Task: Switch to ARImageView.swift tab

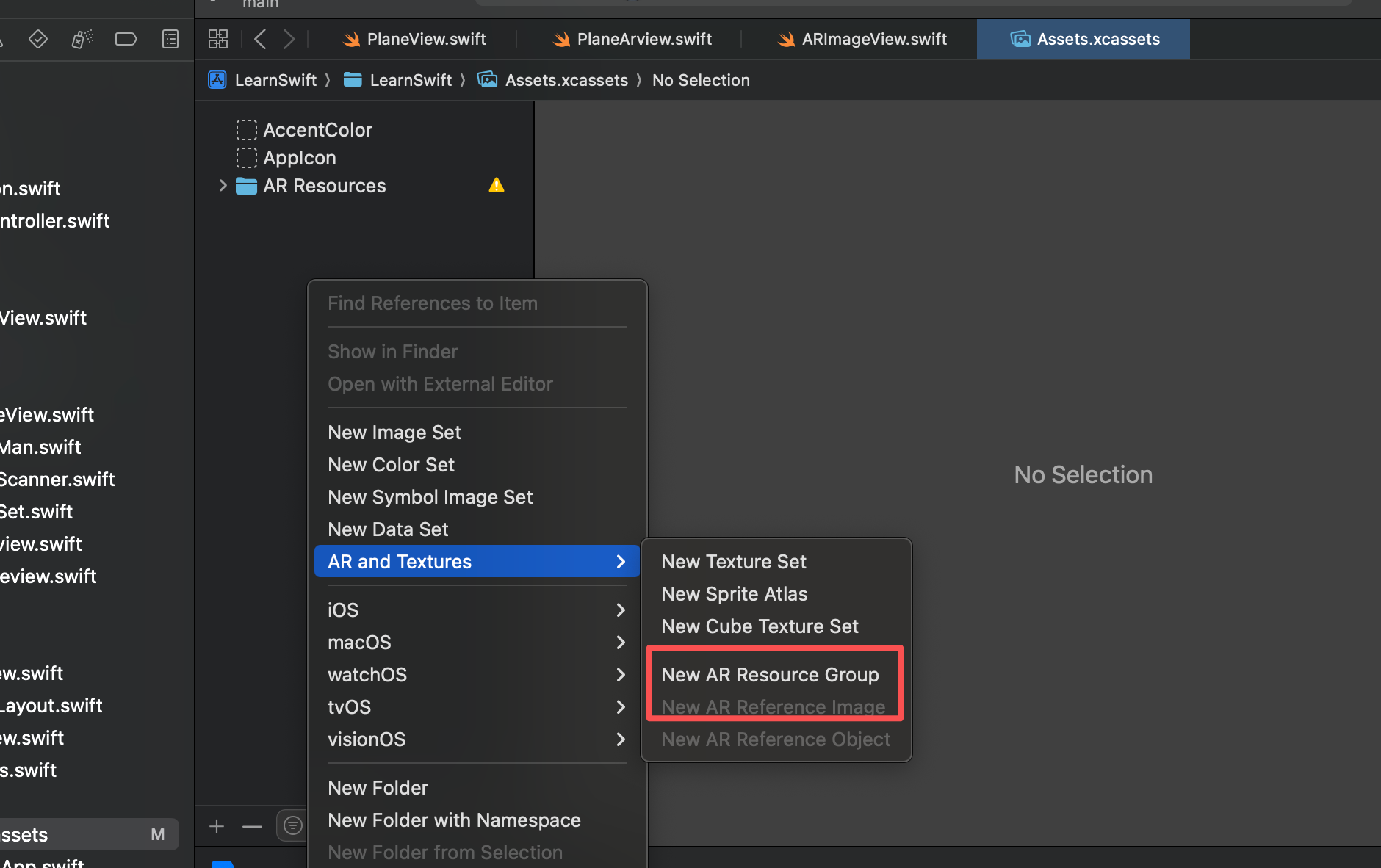Action: pyautogui.click(x=862, y=39)
